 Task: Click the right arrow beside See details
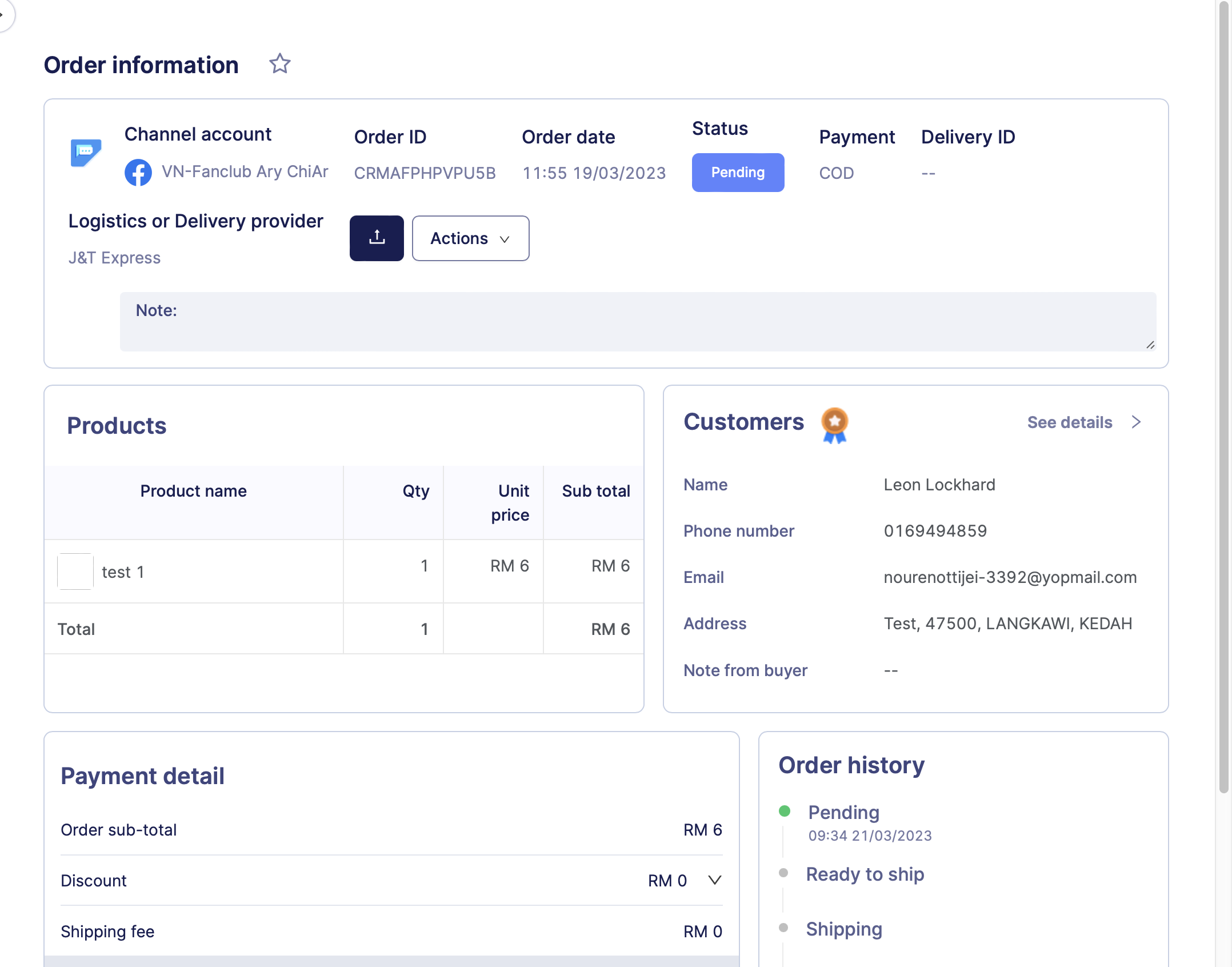coord(1136,422)
